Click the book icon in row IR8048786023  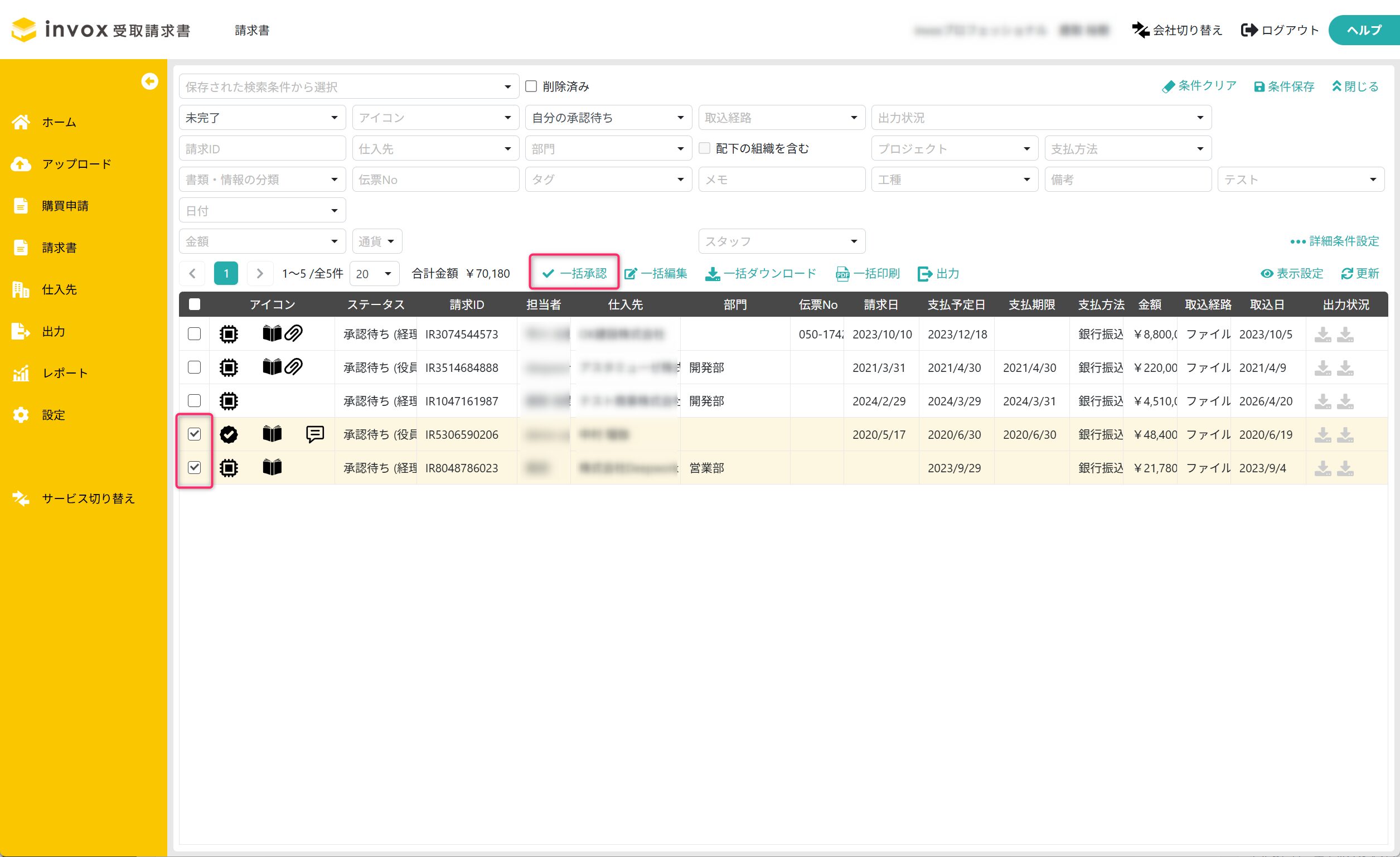pos(272,468)
